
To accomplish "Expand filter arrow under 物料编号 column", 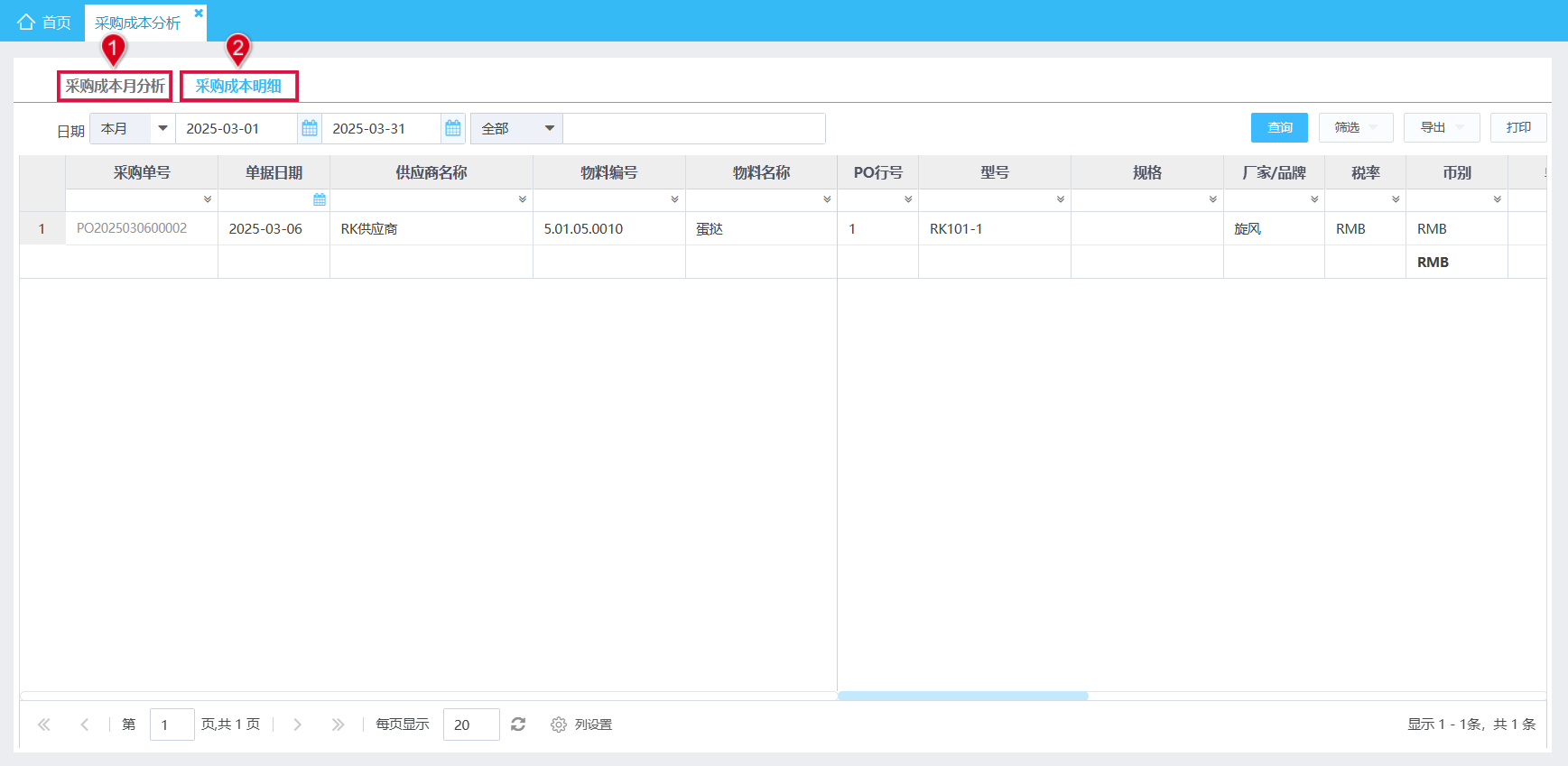I will pyautogui.click(x=675, y=199).
